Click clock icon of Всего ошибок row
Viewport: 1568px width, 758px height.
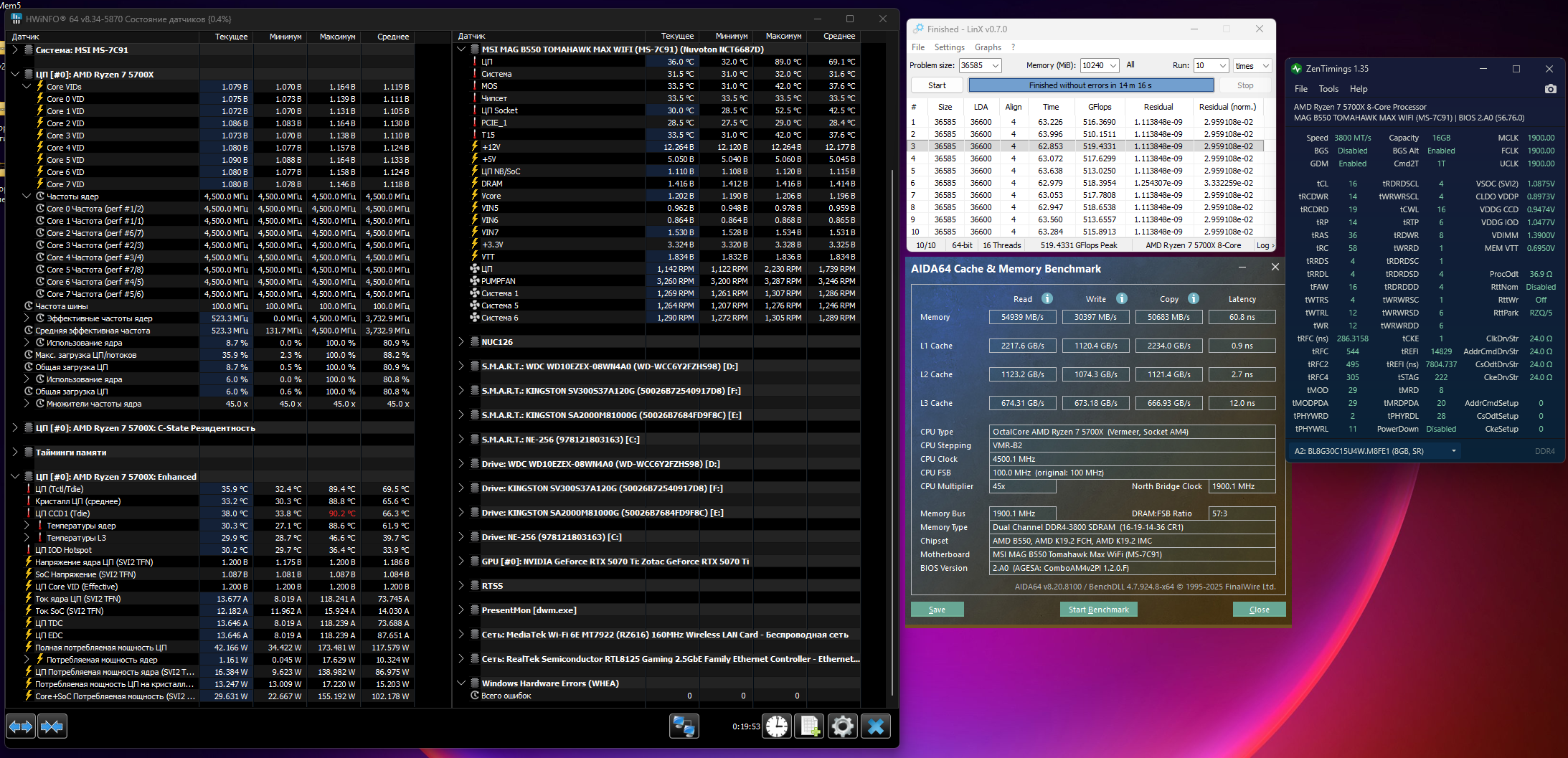pos(475,696)
